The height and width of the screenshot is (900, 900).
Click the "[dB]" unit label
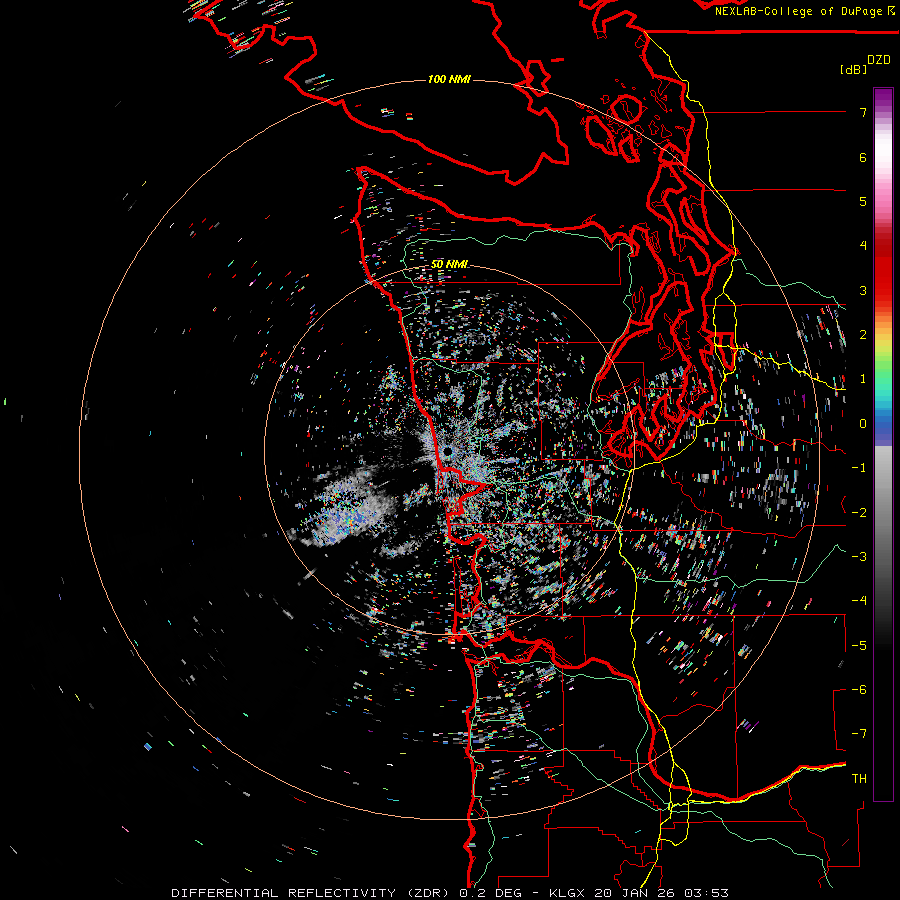(854, 69)
